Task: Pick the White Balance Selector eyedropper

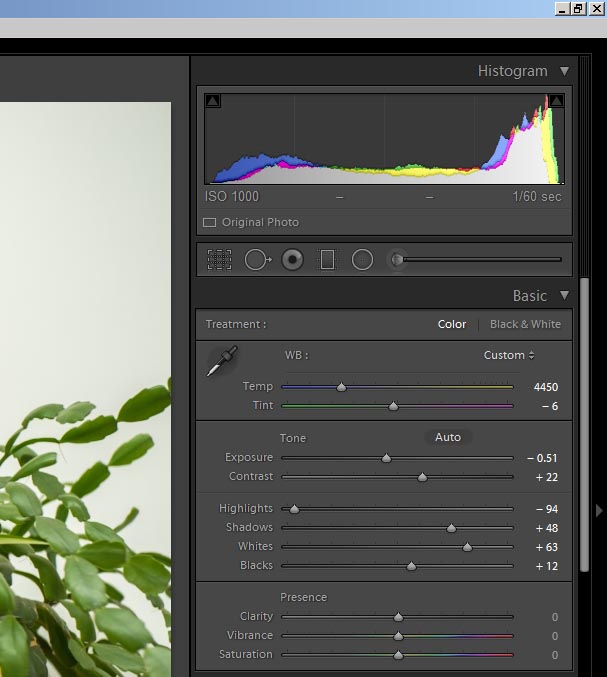Action: 222,361
